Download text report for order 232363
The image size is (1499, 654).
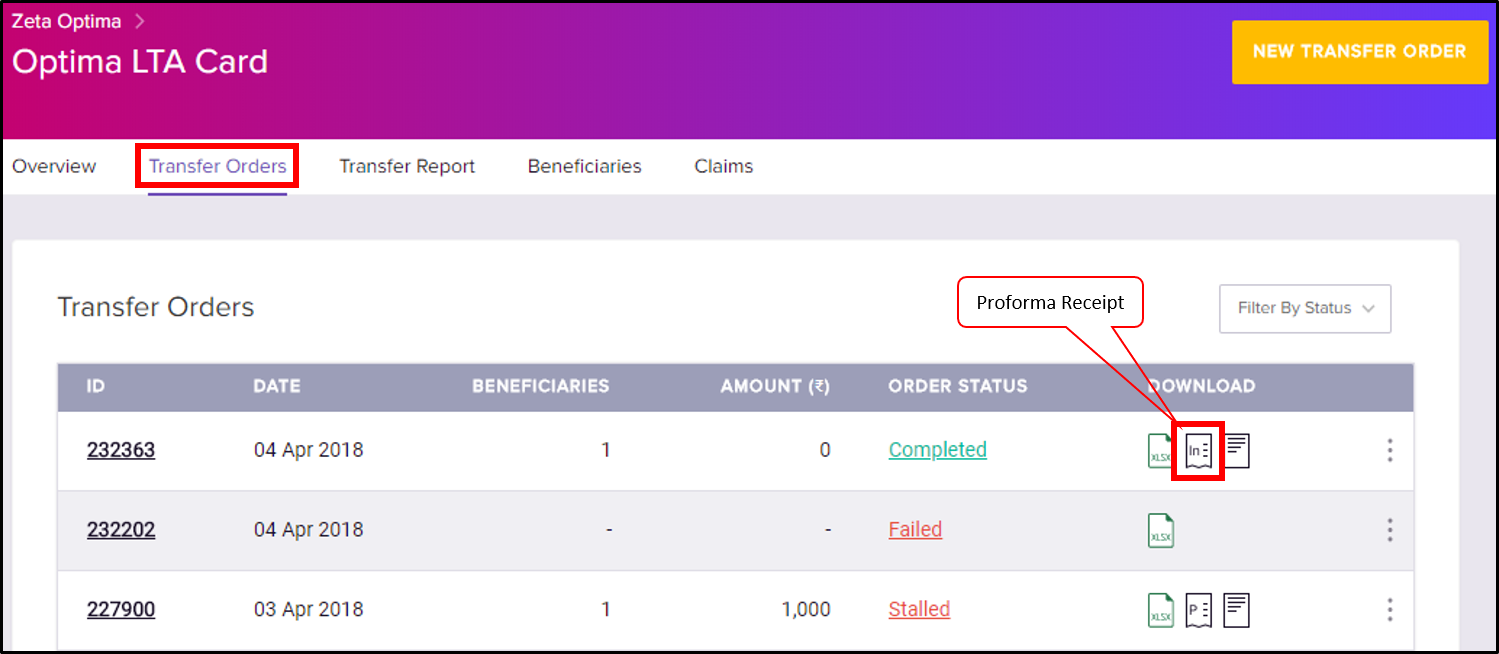[x=1237, y=451]
